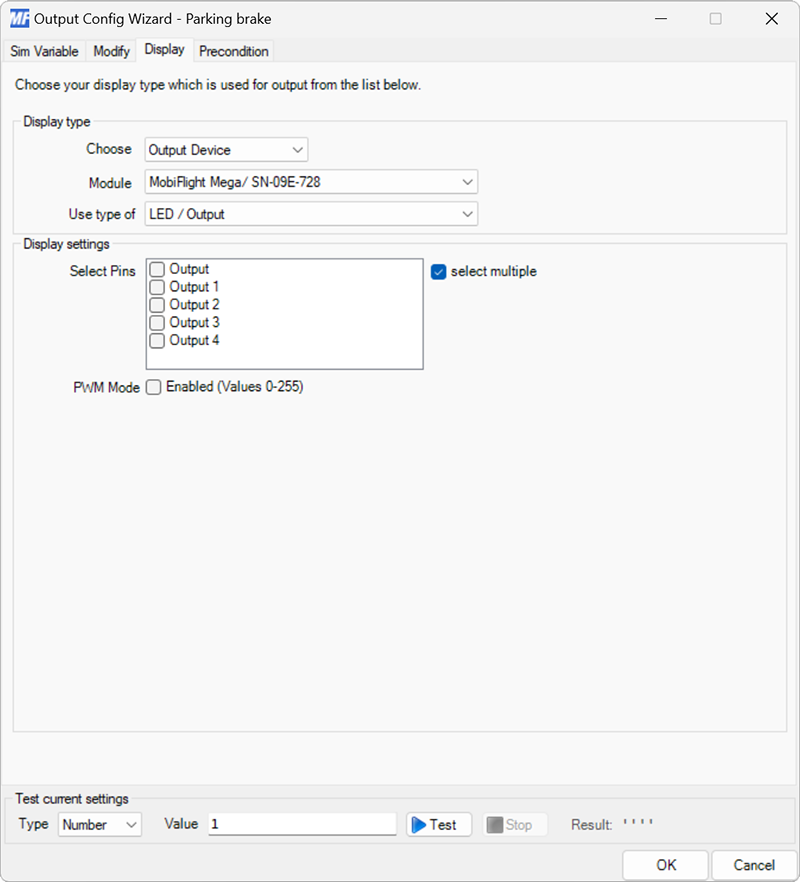800x882 pixels.
Task: Open the Precondition tab
Action: (x=233, y=51)
